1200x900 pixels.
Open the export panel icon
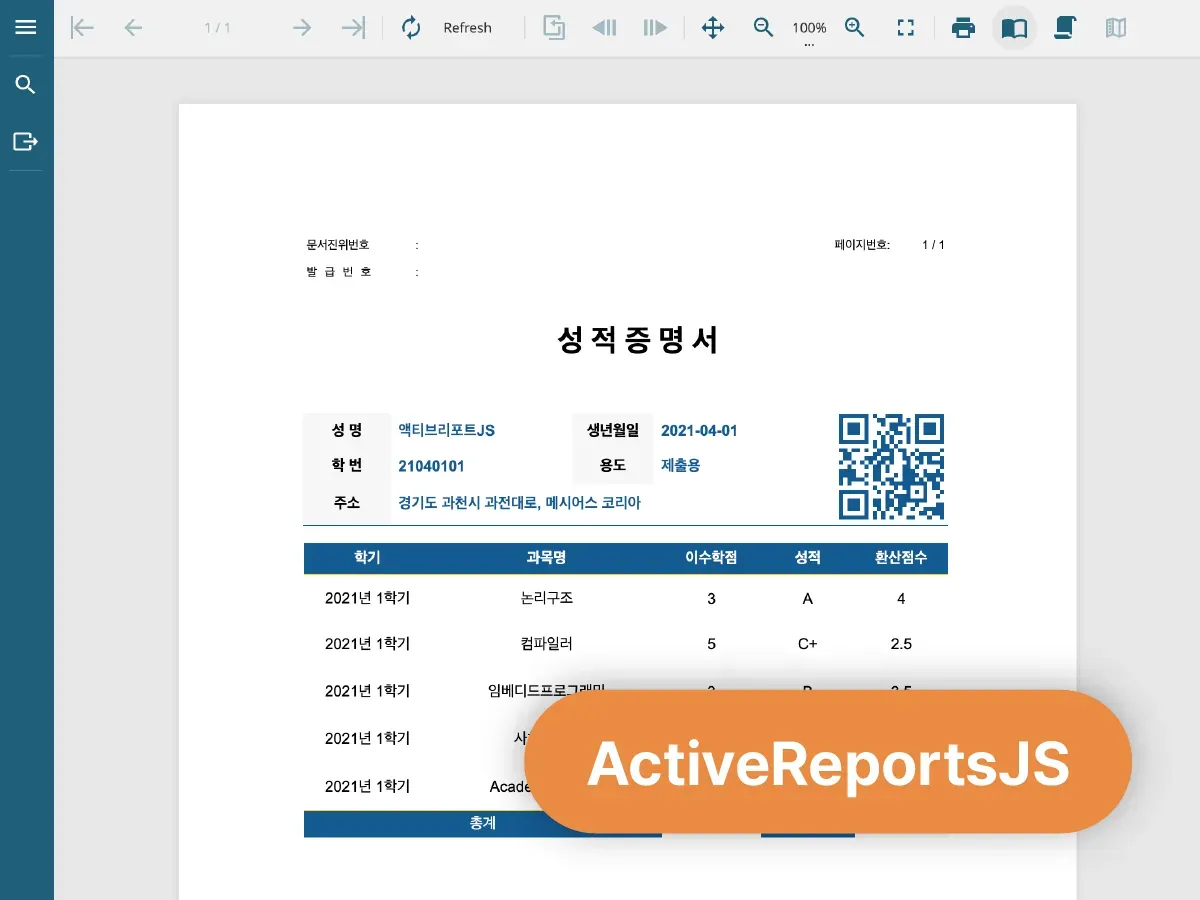(x=26, y=141)
